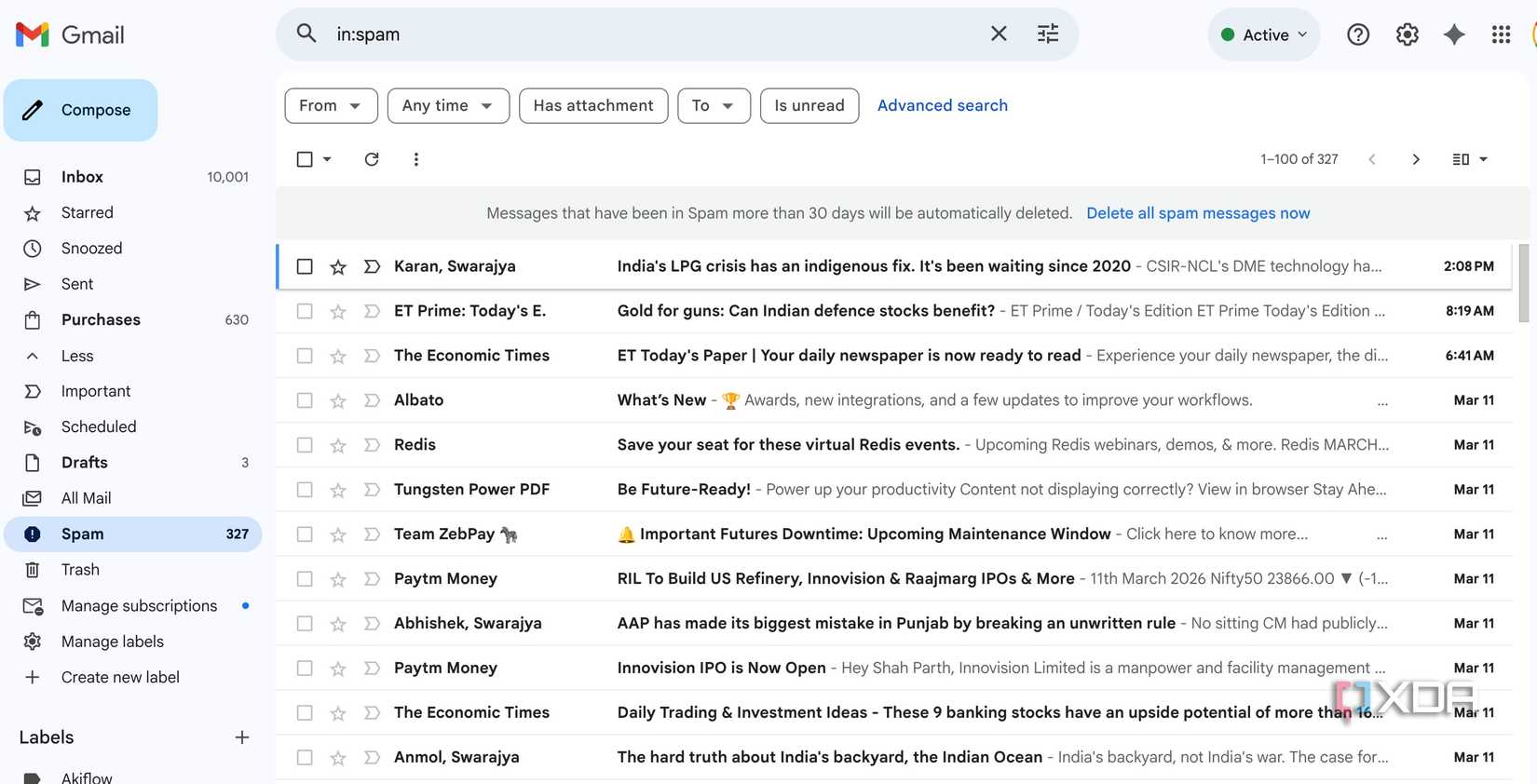This screenshot has height=784, width=1537.
Task: Select the Paytm Money RIL email checkbox
Action: click(x=305, y=579)
